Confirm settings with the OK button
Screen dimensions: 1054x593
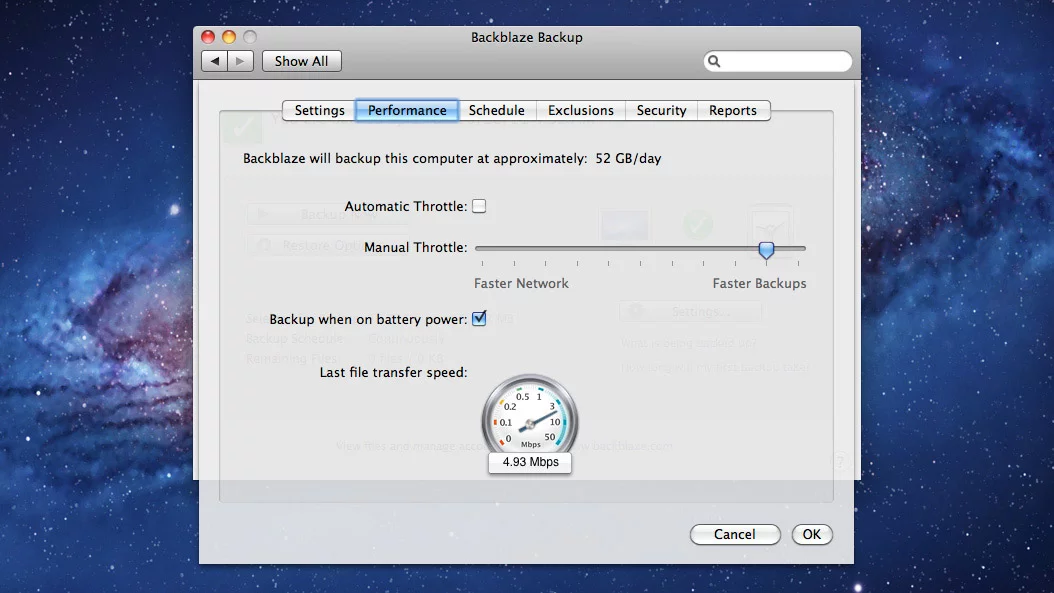pos(812,534)
